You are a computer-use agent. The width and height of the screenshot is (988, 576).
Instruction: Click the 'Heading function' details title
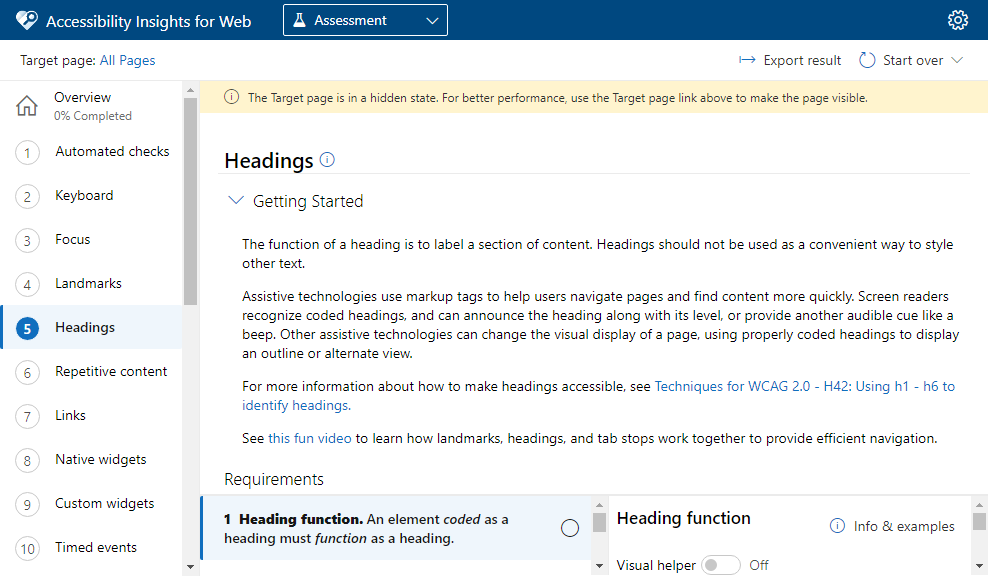point(684,518)
